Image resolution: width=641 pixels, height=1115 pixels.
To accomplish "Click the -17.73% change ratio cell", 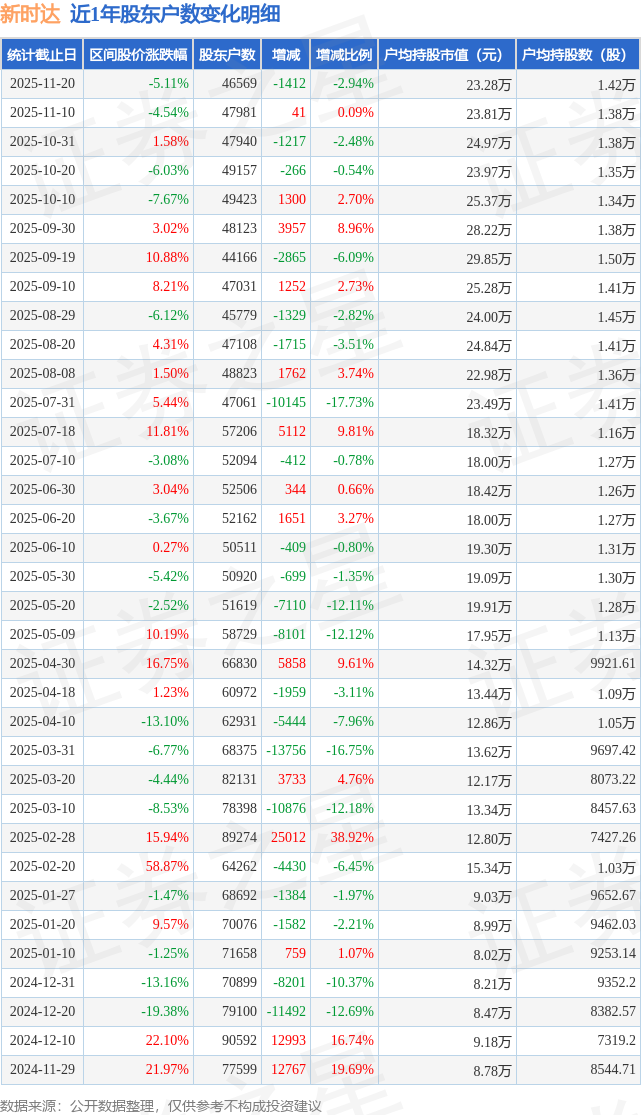I will [349, 403].
